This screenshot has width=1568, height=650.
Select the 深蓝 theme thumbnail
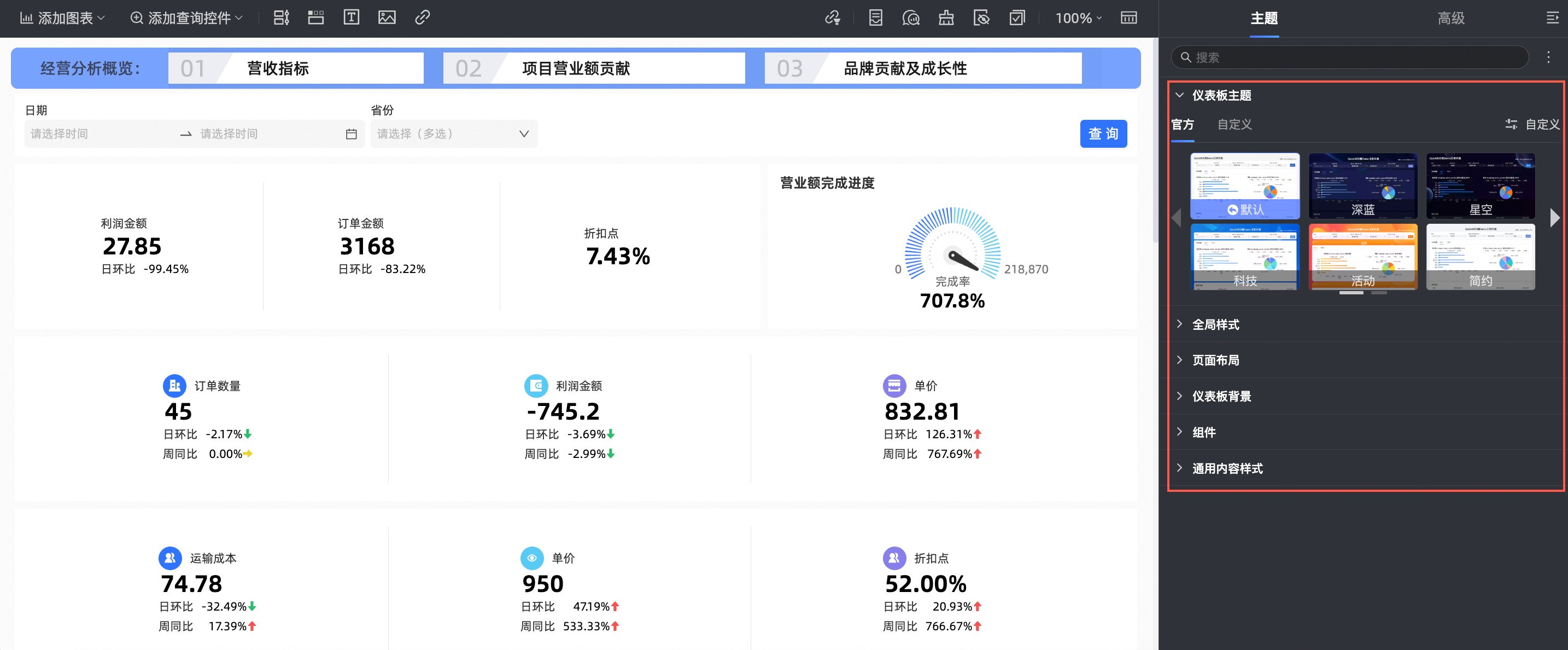tap(1362, 186)
